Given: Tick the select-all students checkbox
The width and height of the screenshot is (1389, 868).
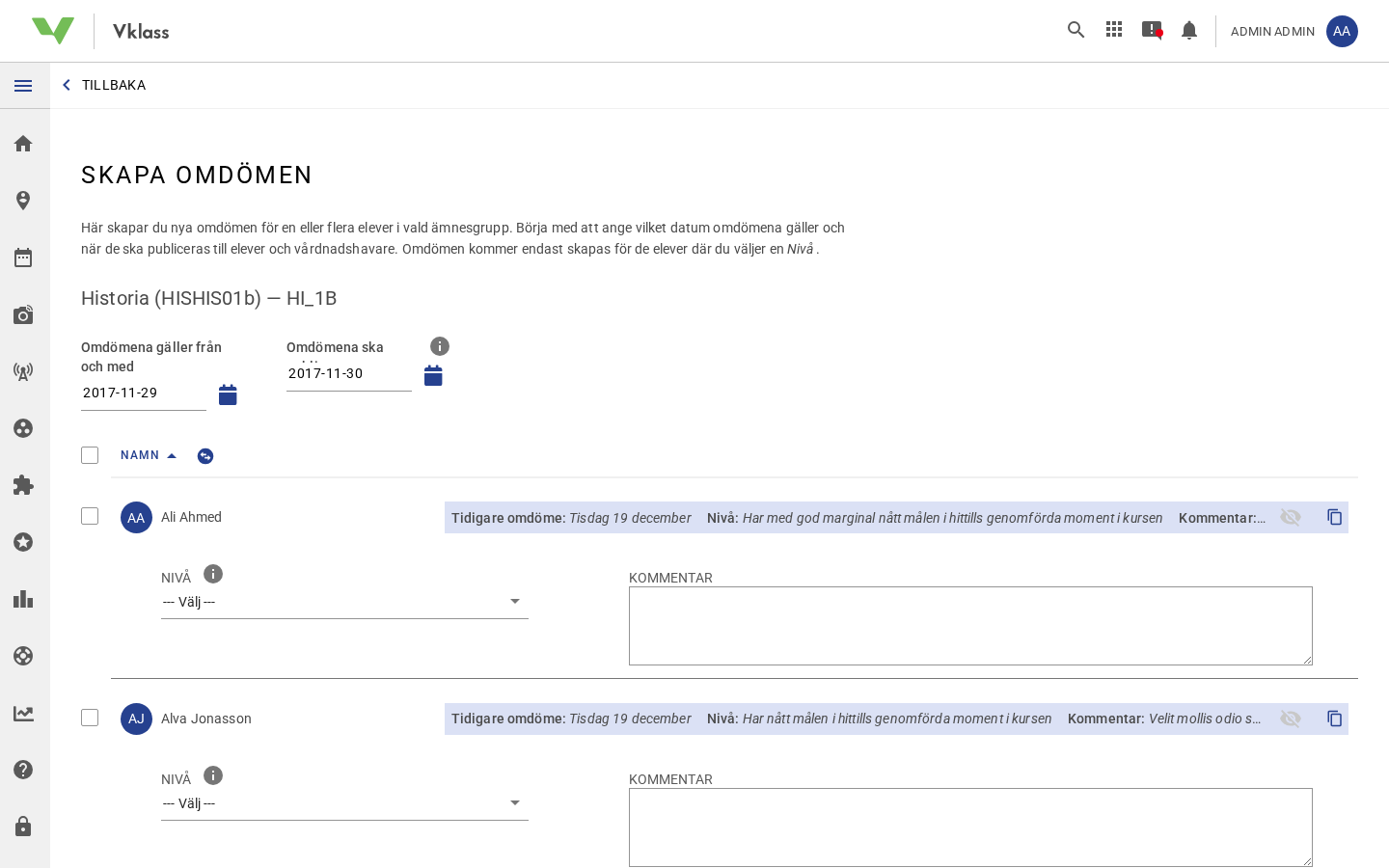Looking at the screenshot, I should click(90, 455).
